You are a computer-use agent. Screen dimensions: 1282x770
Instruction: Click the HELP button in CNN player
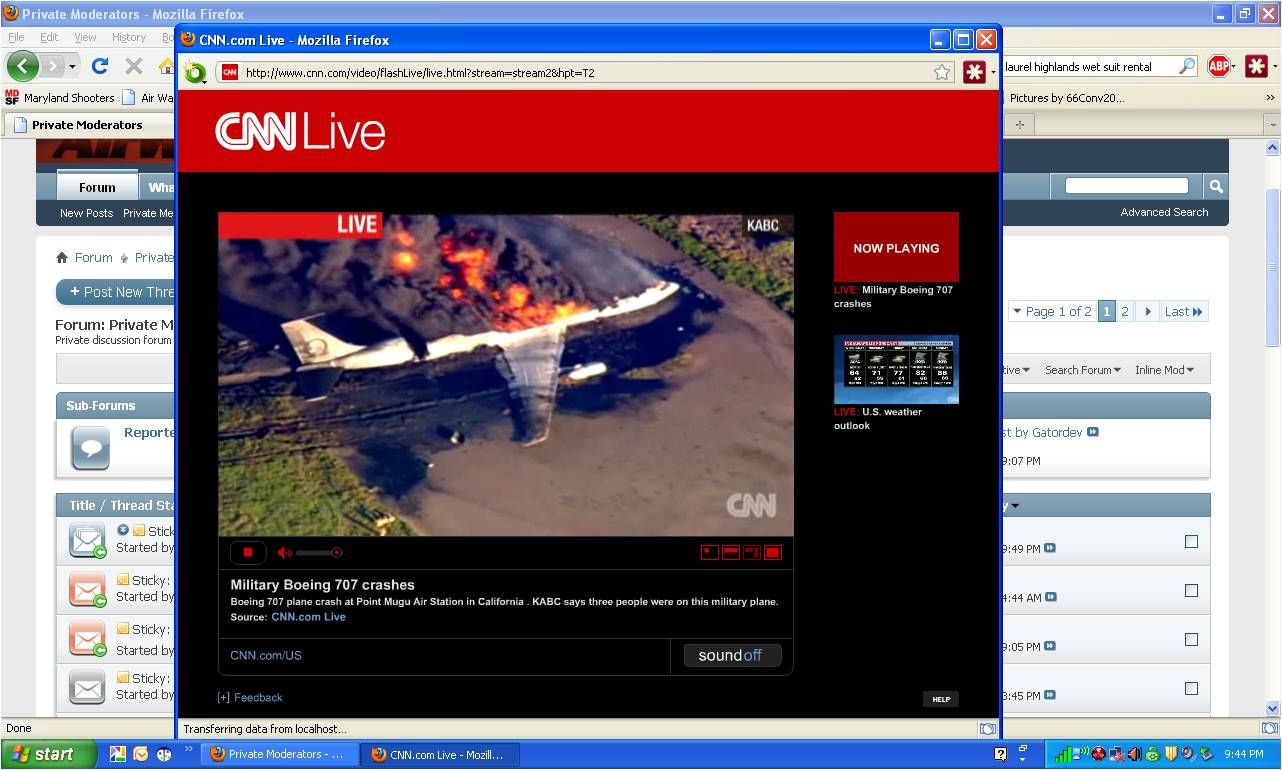941,699
